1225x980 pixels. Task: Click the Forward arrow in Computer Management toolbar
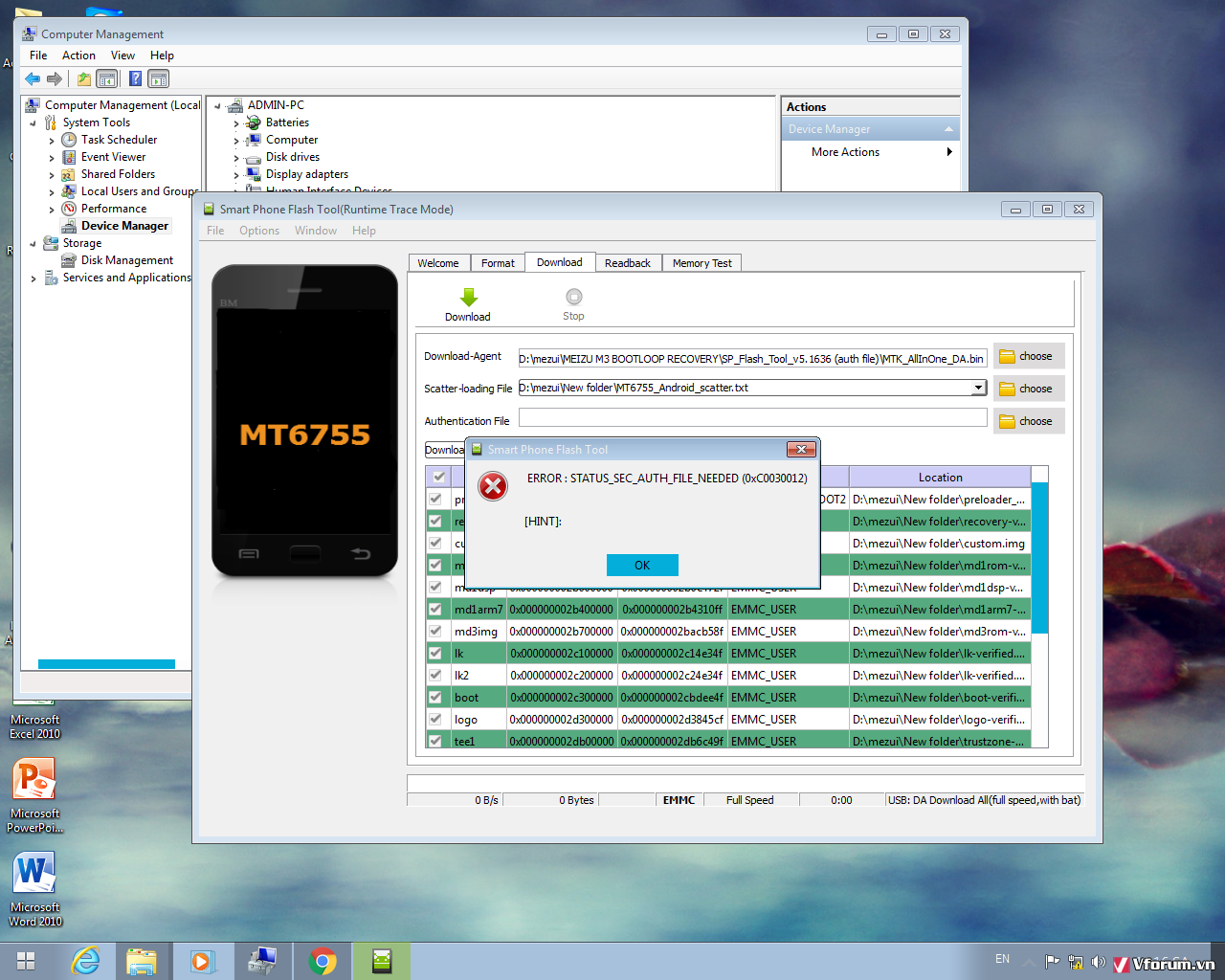click(x=55, y=78)
